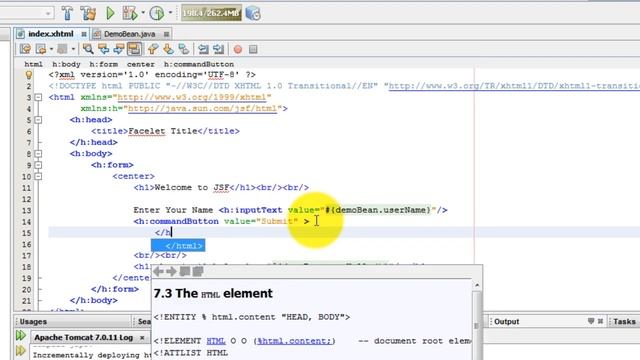Click the Clean and Build Project icon
Screen dimensions: 640x360
tap(88, 13)
